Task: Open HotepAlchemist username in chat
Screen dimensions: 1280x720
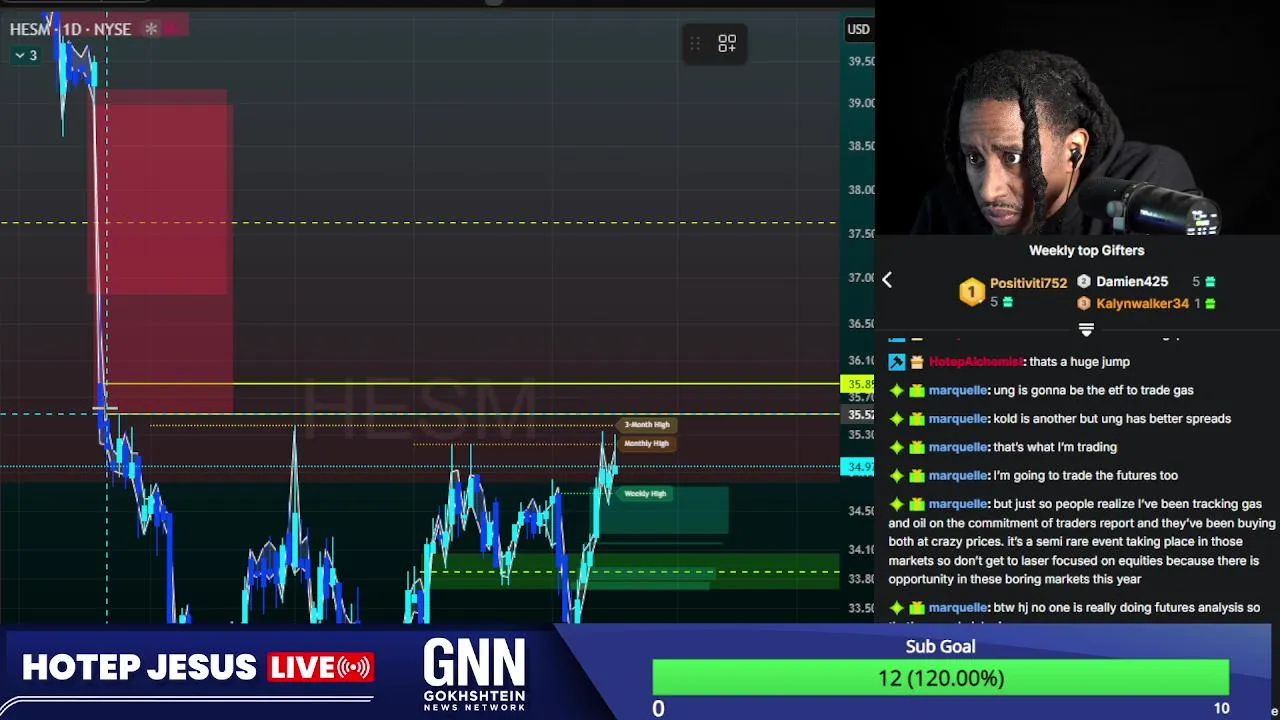Action: click(976, 362)
